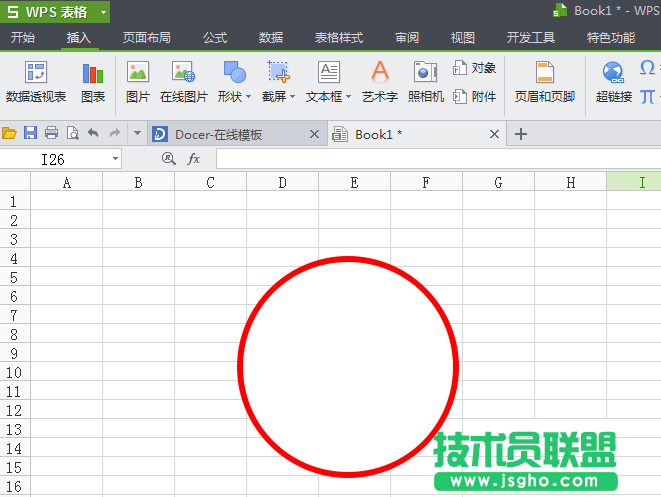Select the 插入 ribbon tab

pyautogui.click(x=78, y=38)
